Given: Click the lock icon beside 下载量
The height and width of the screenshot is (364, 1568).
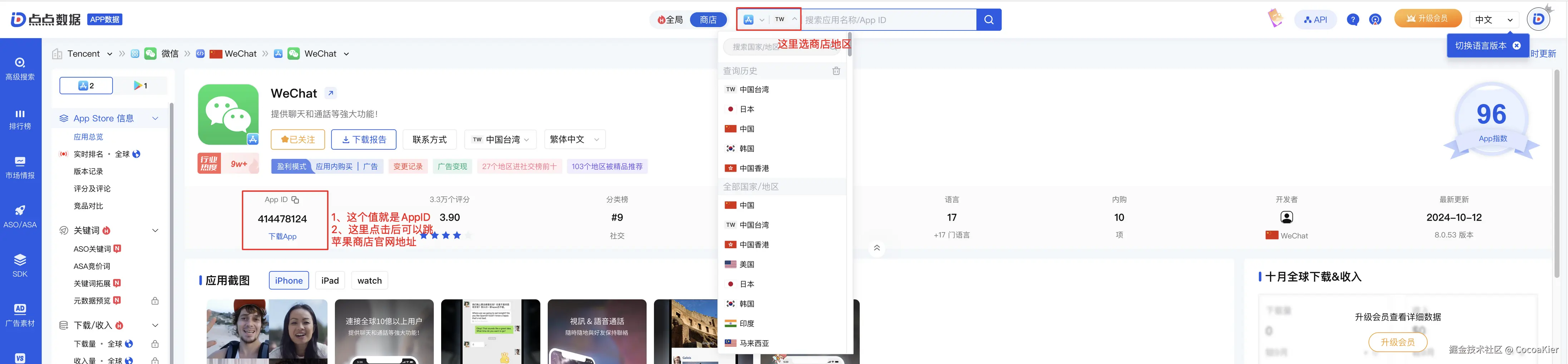Looking at the screenshot, I should [155, 344].
